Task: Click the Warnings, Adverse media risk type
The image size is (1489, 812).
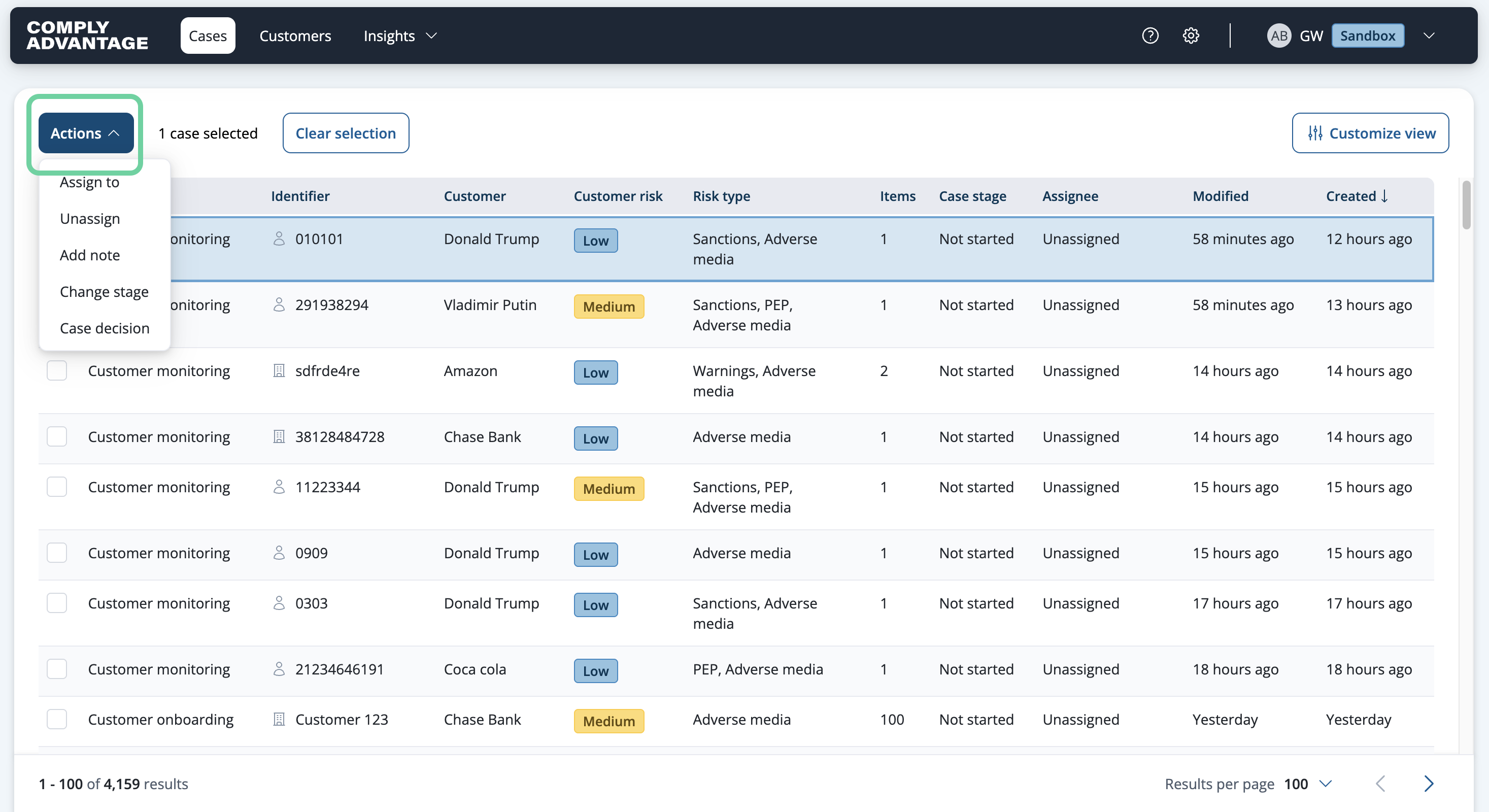Action: [754, 381]
